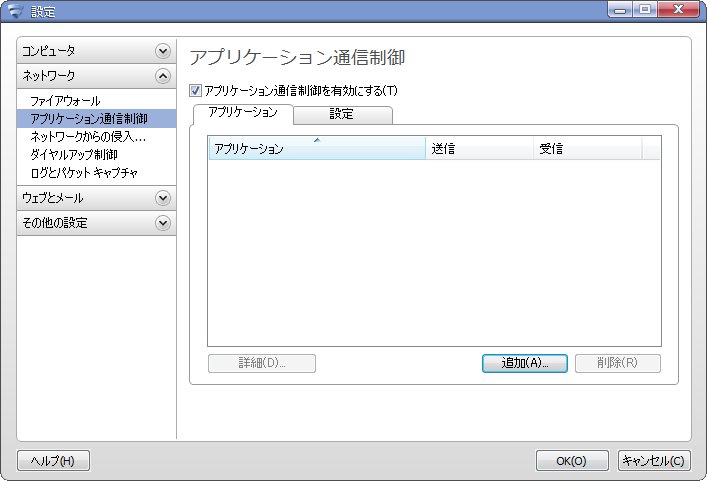Viewport: 707px width, 481px height.
Task: Open ダイヤルアップ制御 sidebar item
Action: point(74,155)
